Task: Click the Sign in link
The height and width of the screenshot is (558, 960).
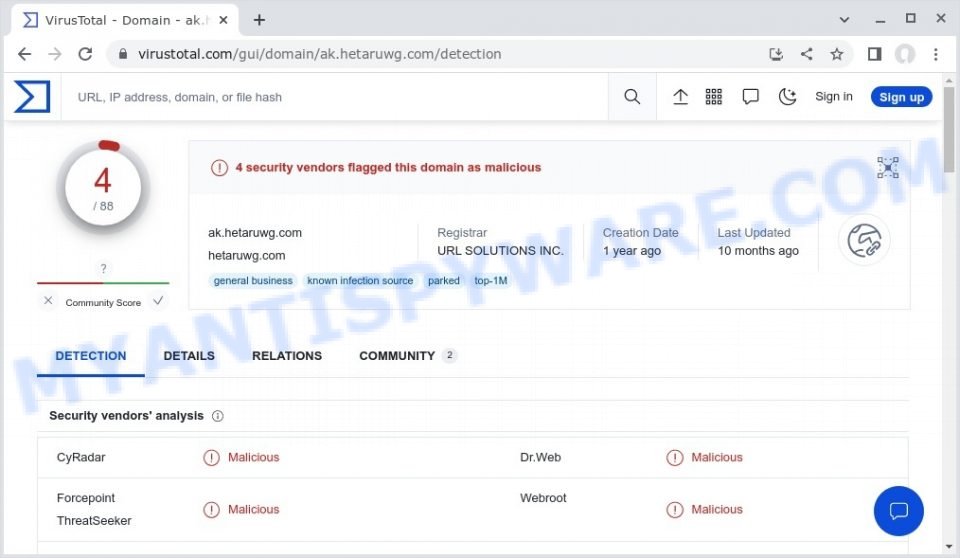Action: (x=833, y=97)
